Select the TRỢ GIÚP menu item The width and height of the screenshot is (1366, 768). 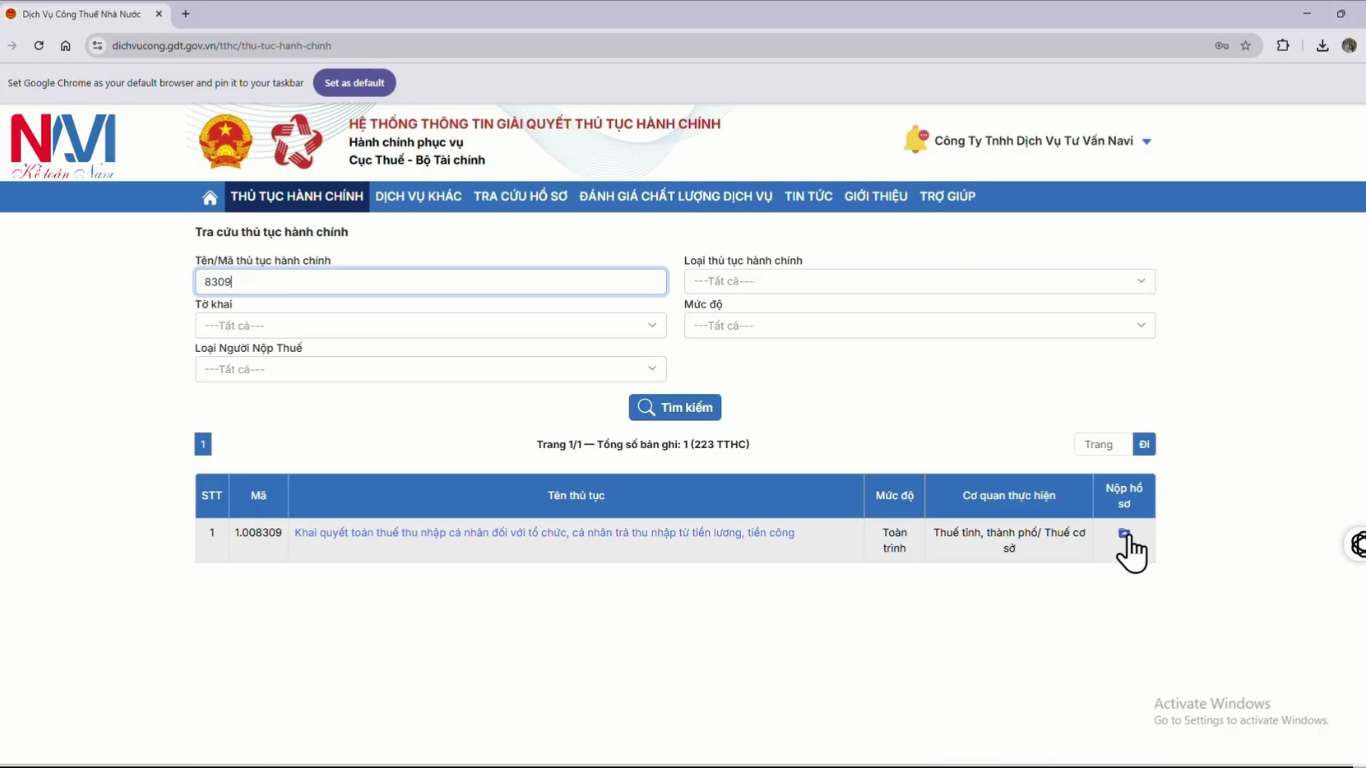(x=947, y=196)
